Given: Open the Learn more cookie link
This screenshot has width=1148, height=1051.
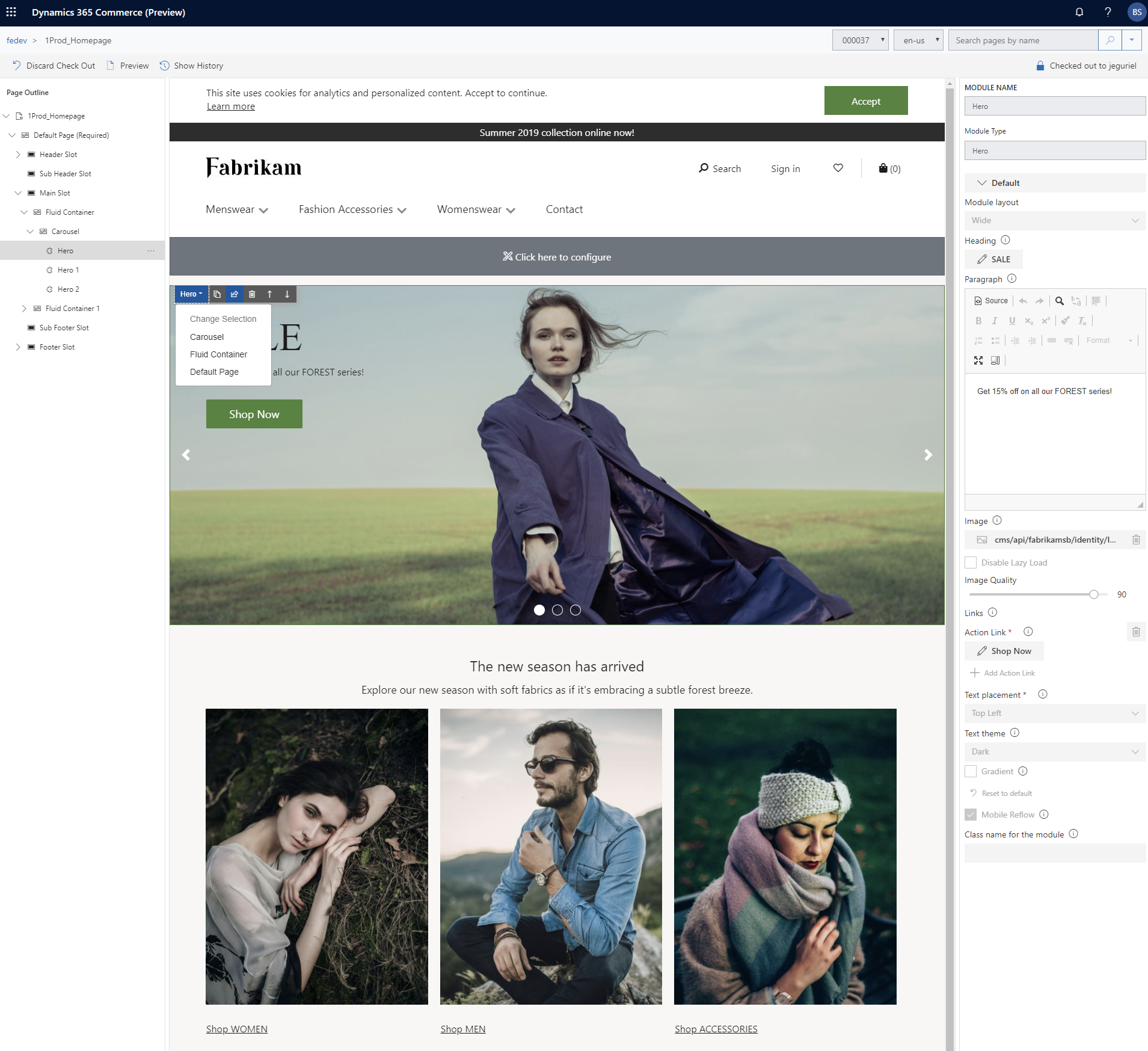Looking at the screenshot, I should pos(231,106).
